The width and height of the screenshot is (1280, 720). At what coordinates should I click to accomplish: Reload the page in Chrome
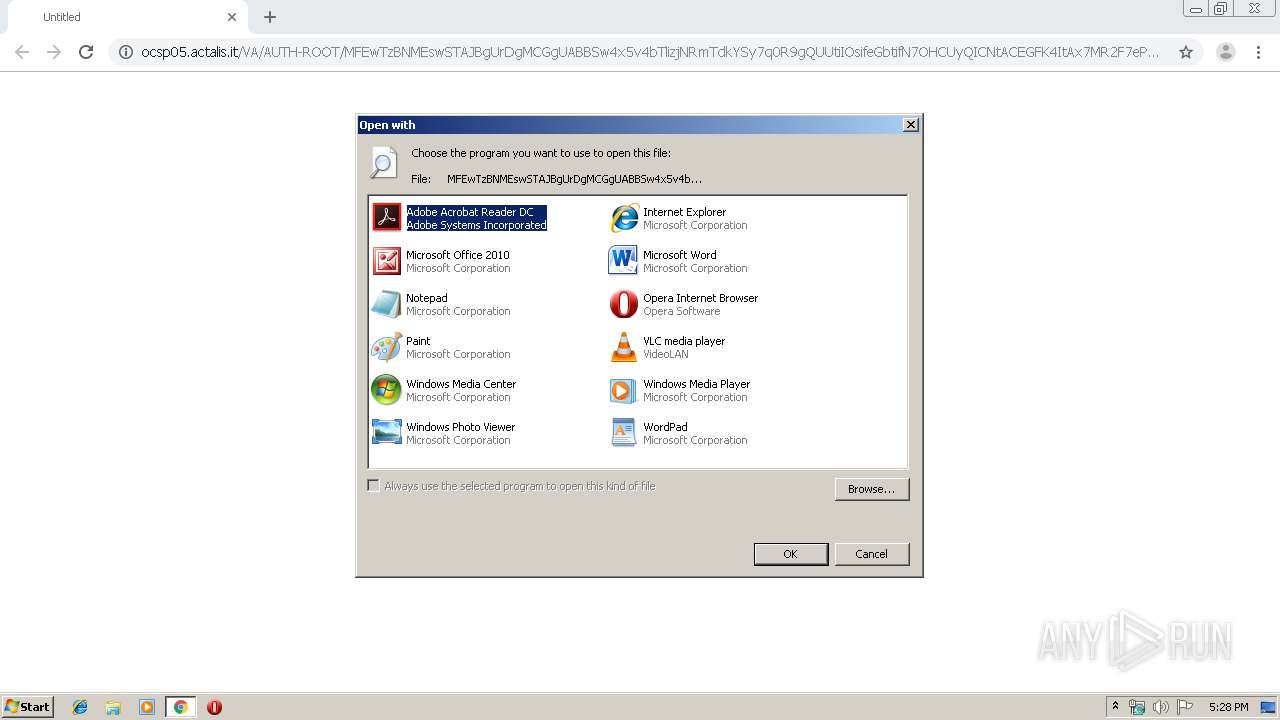[x=86, y=52]
